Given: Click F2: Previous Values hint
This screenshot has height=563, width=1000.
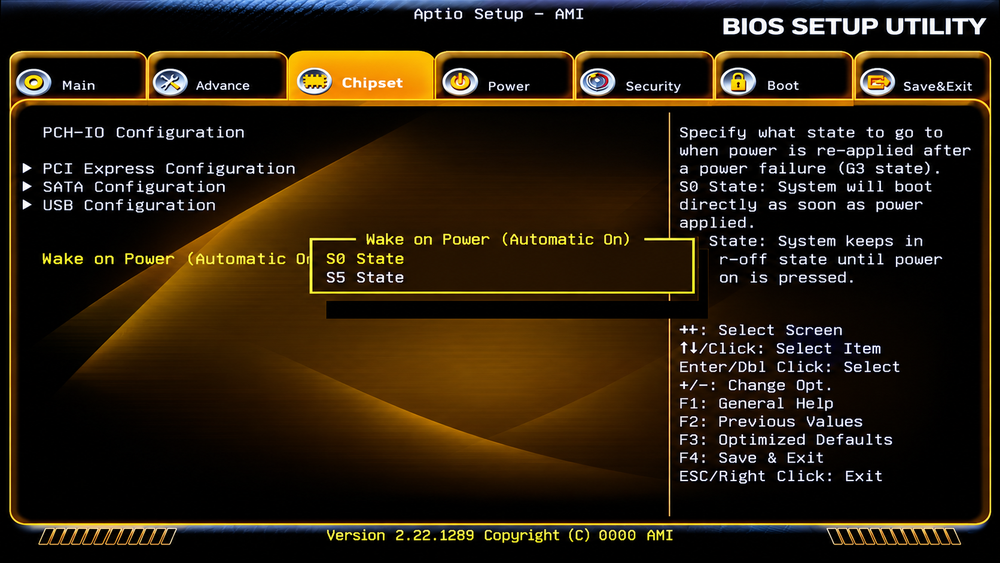Looking at the screenshot, I should [x=771, y=421].
